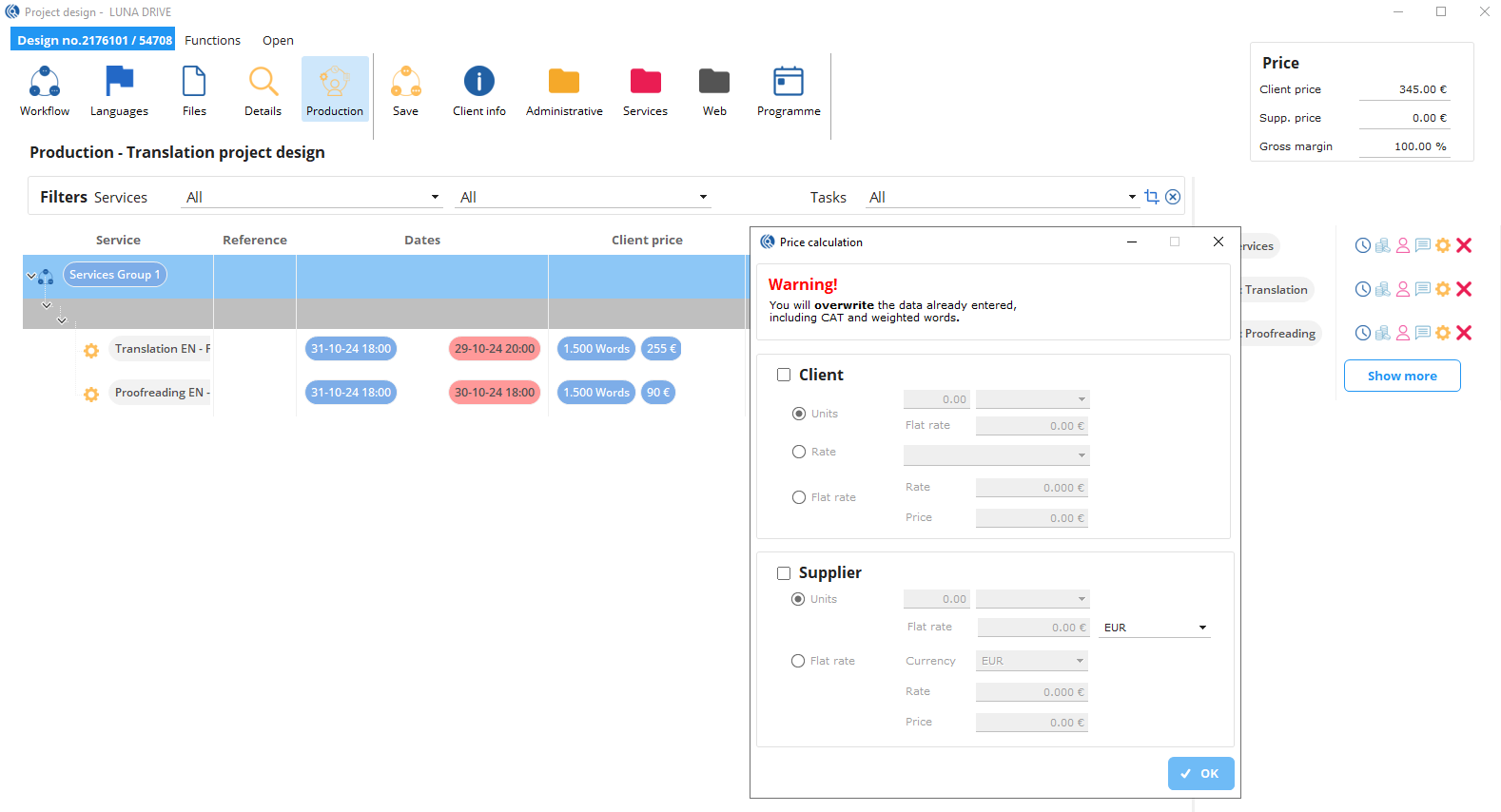Clear filters with the circled X icon

coord(1173,197)
